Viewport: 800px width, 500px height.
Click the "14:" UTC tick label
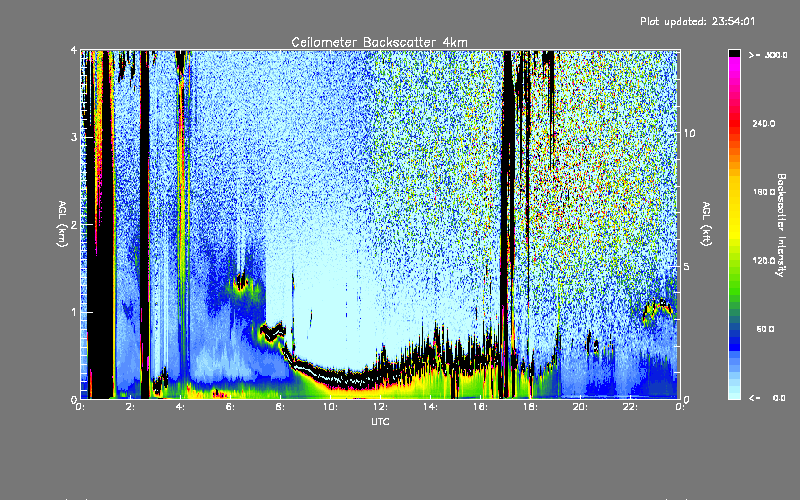[430, 407]
